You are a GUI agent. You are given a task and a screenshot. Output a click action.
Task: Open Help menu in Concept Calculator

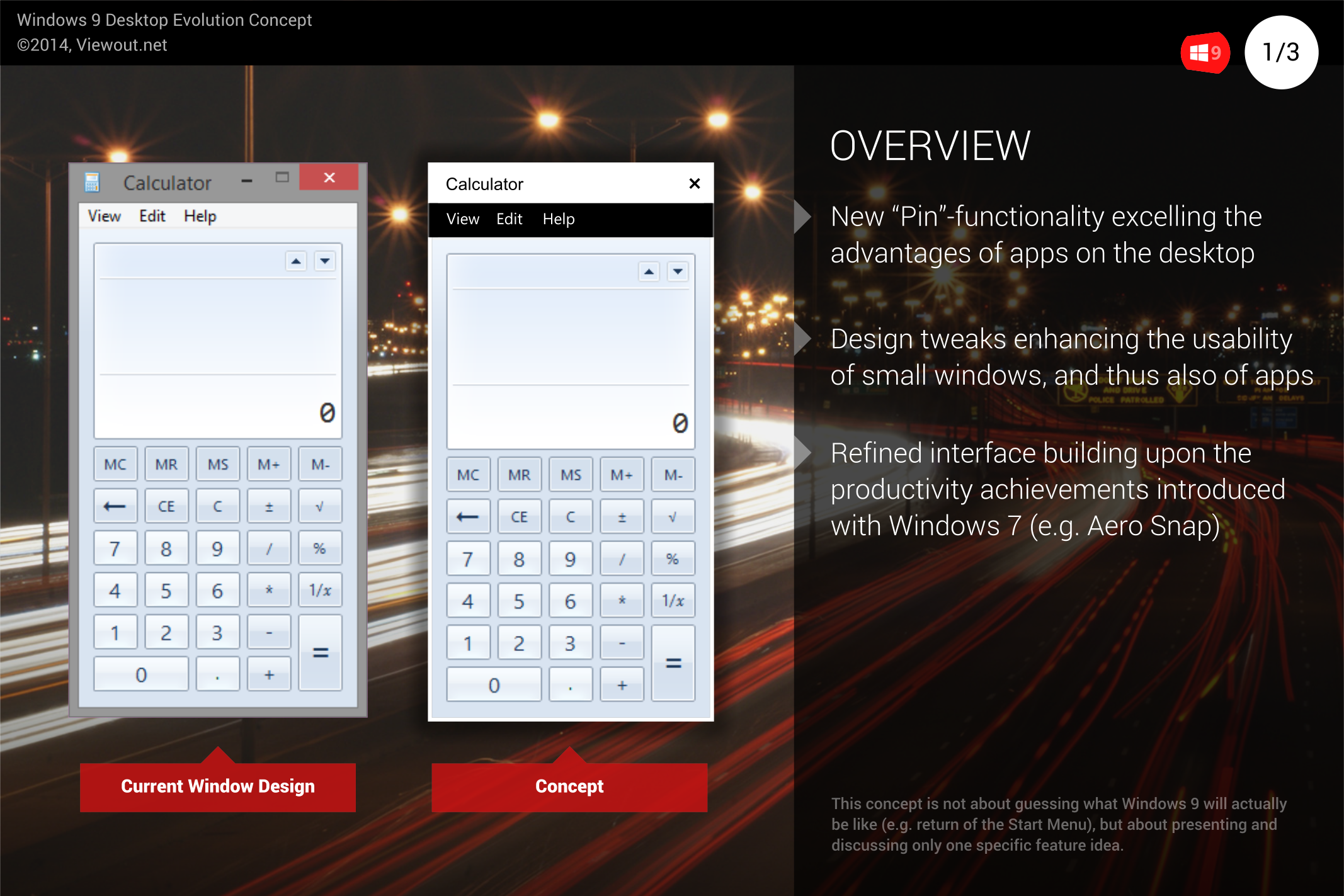pos(559,219)
